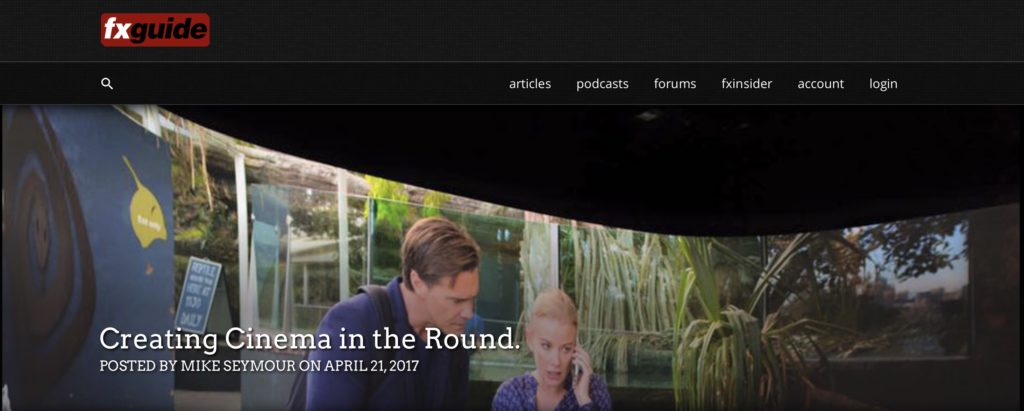Open the search magnifier icon

[x=107, y=84]
